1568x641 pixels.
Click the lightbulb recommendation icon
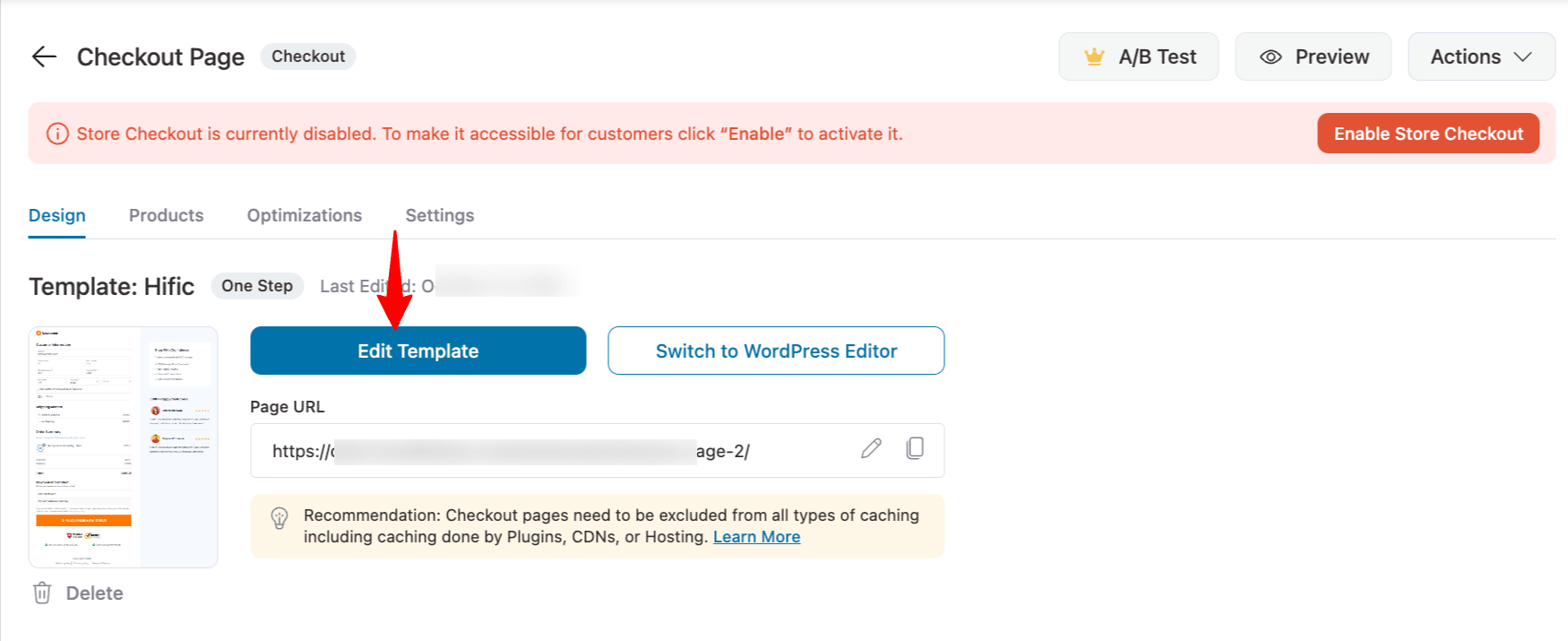[x=280, y=518]
